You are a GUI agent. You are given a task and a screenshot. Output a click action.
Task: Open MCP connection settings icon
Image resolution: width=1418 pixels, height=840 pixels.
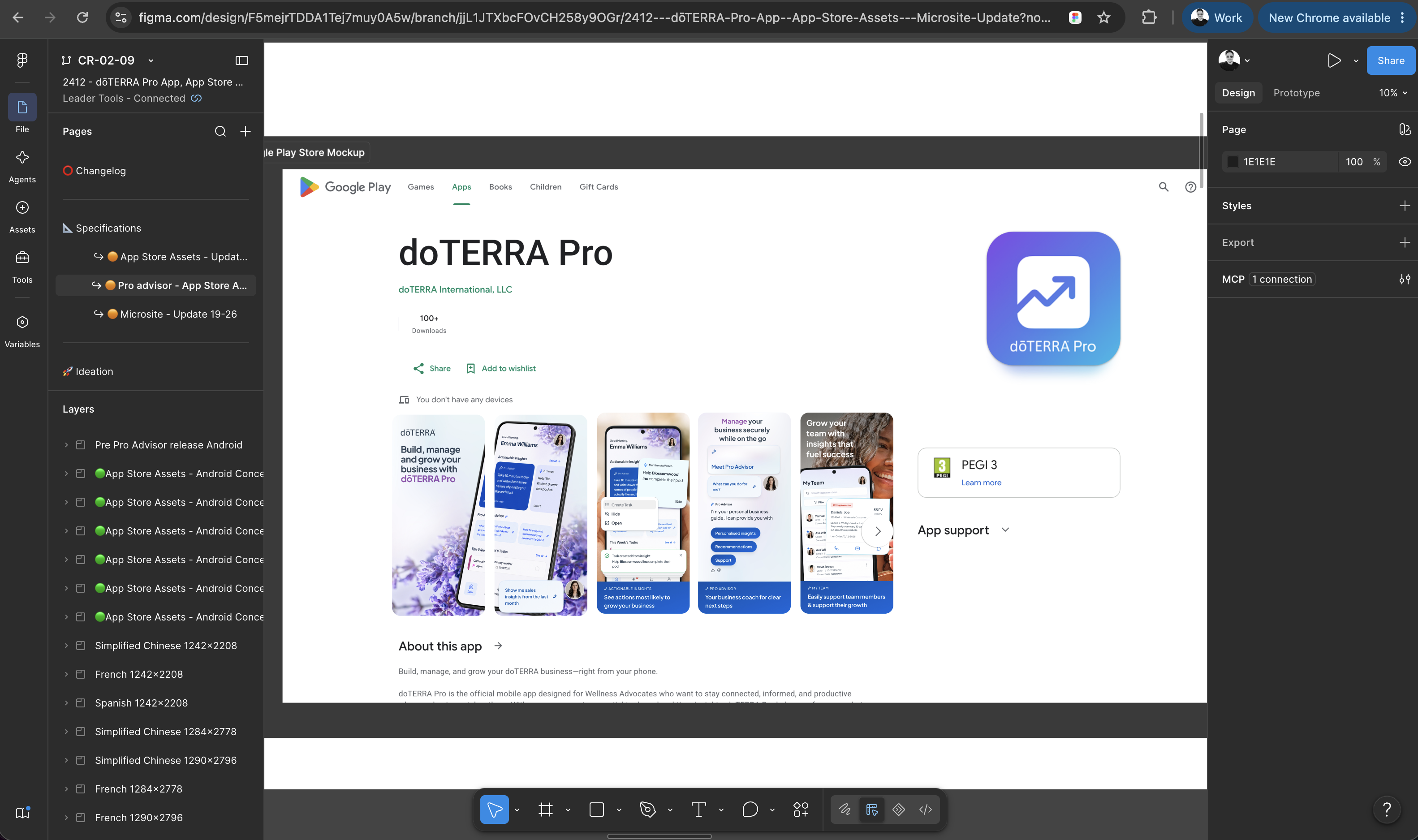pyautogui.click(x=1405, y=279)
